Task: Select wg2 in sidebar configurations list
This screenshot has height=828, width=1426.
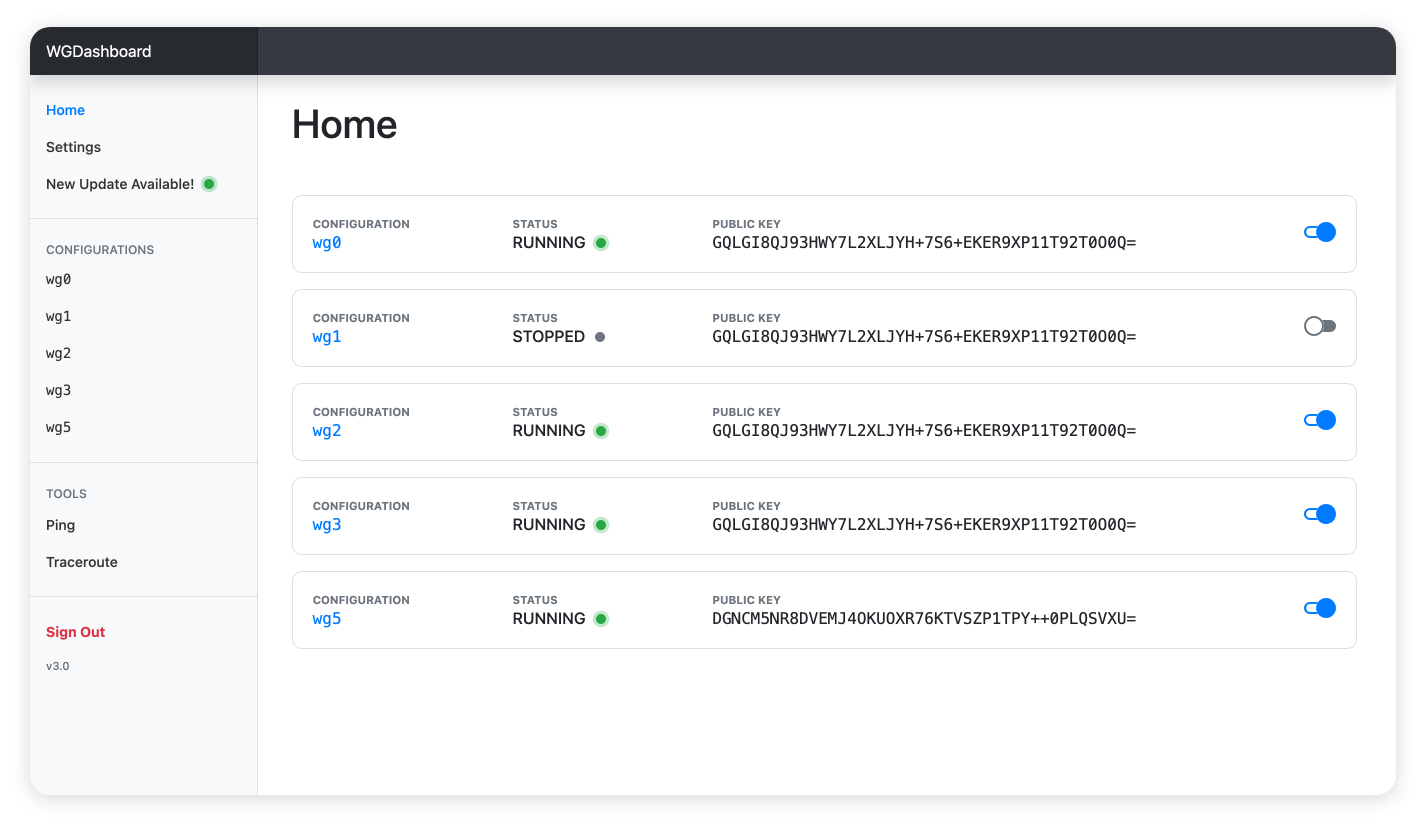Action: [x=58, y=353]
